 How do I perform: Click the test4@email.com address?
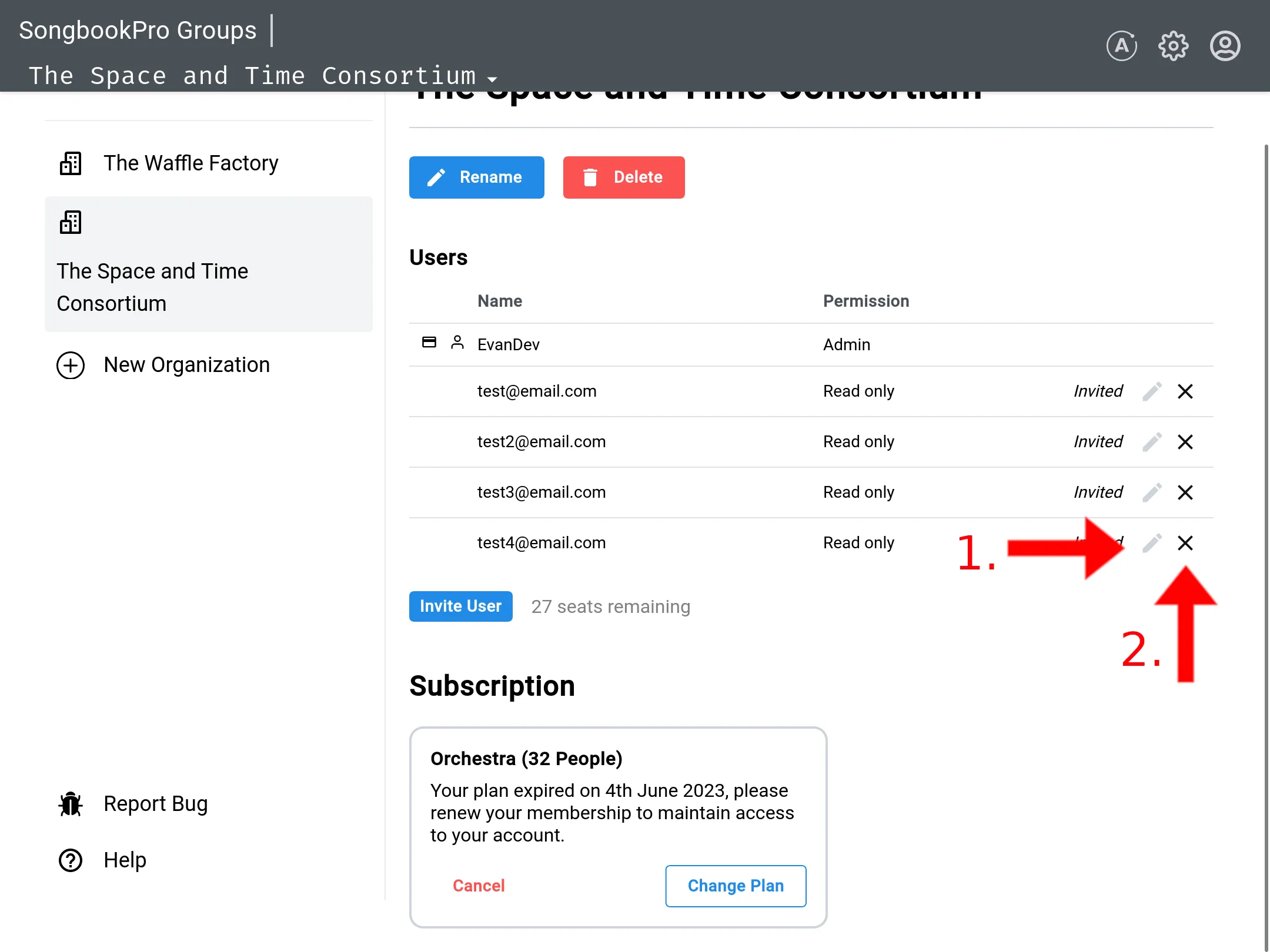(x=542, y=543)
